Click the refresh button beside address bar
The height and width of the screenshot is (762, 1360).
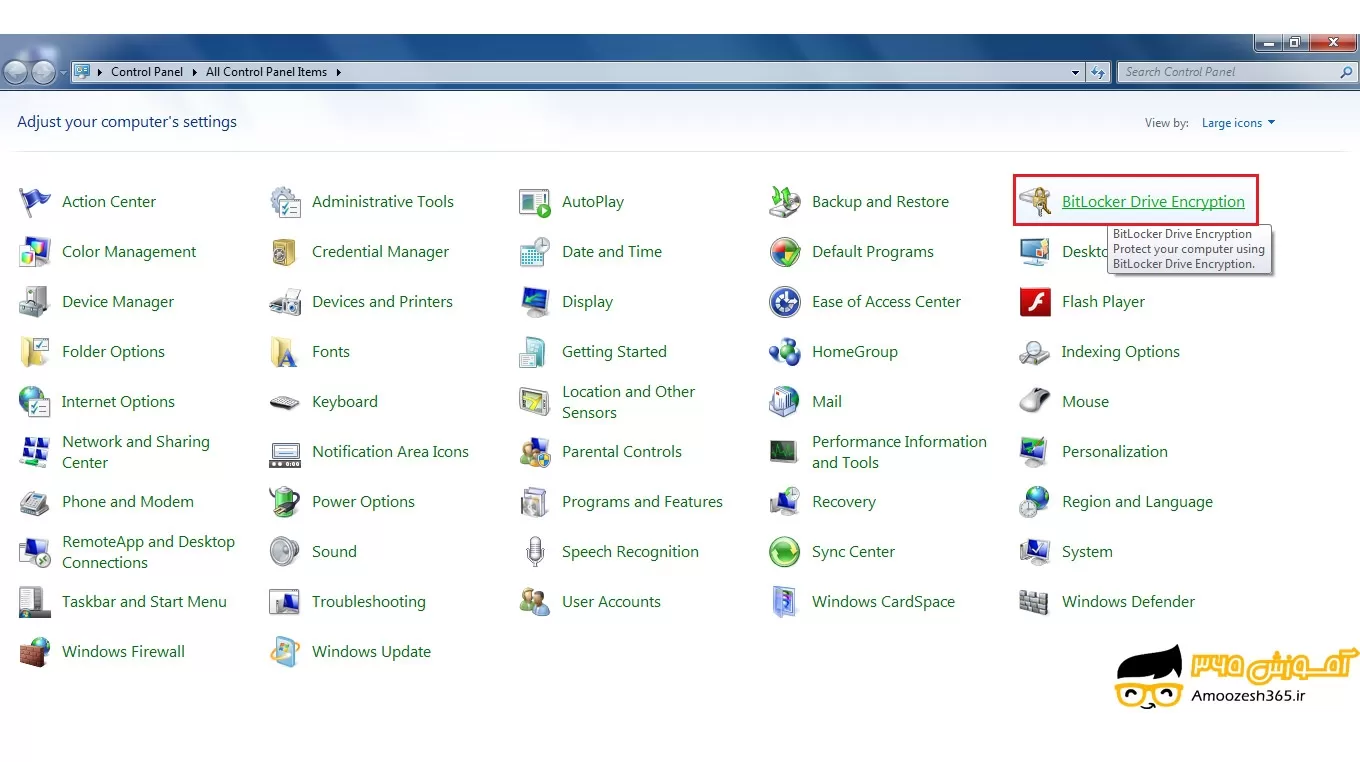point(1099,72)
